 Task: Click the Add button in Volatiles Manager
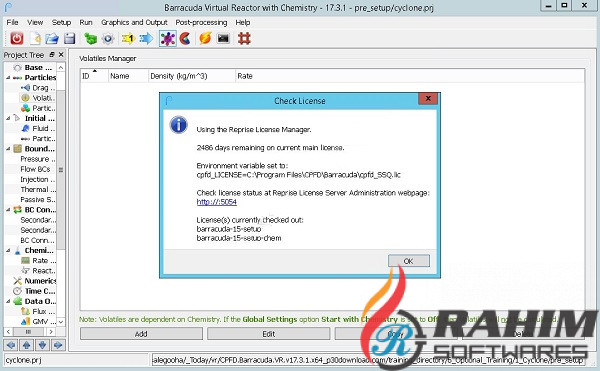(x=141, y=334)
